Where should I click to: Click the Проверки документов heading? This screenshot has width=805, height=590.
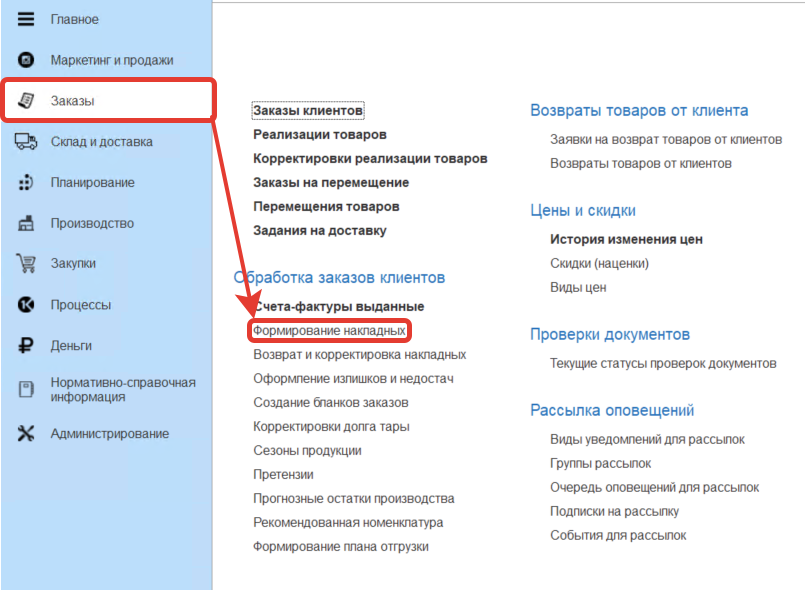pos(610,335)
